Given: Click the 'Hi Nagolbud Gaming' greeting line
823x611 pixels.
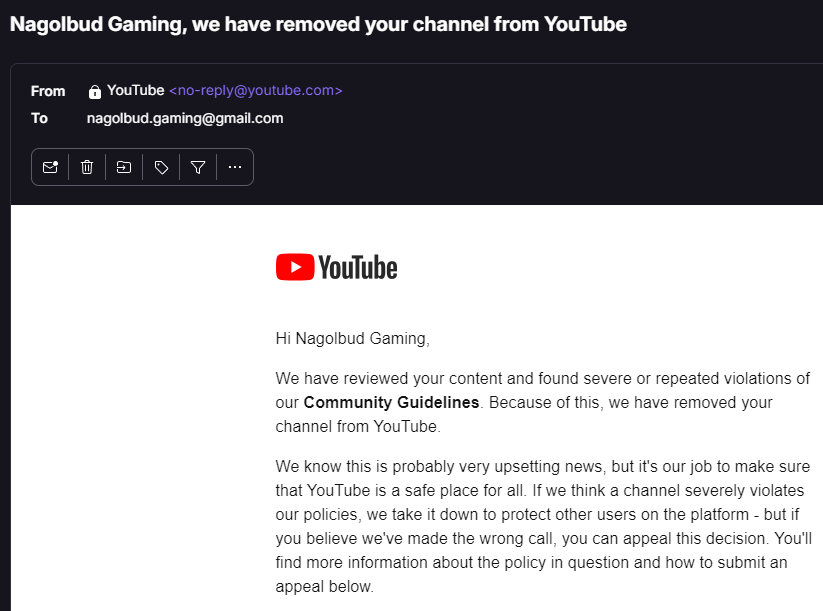Looking at the screenshot, I should [x=352, y=338].
